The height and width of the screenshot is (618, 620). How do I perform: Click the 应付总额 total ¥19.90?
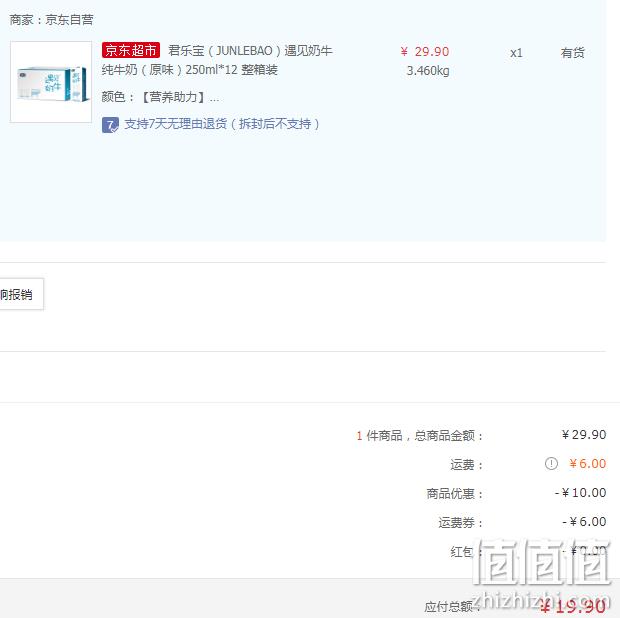click(573, 606)
